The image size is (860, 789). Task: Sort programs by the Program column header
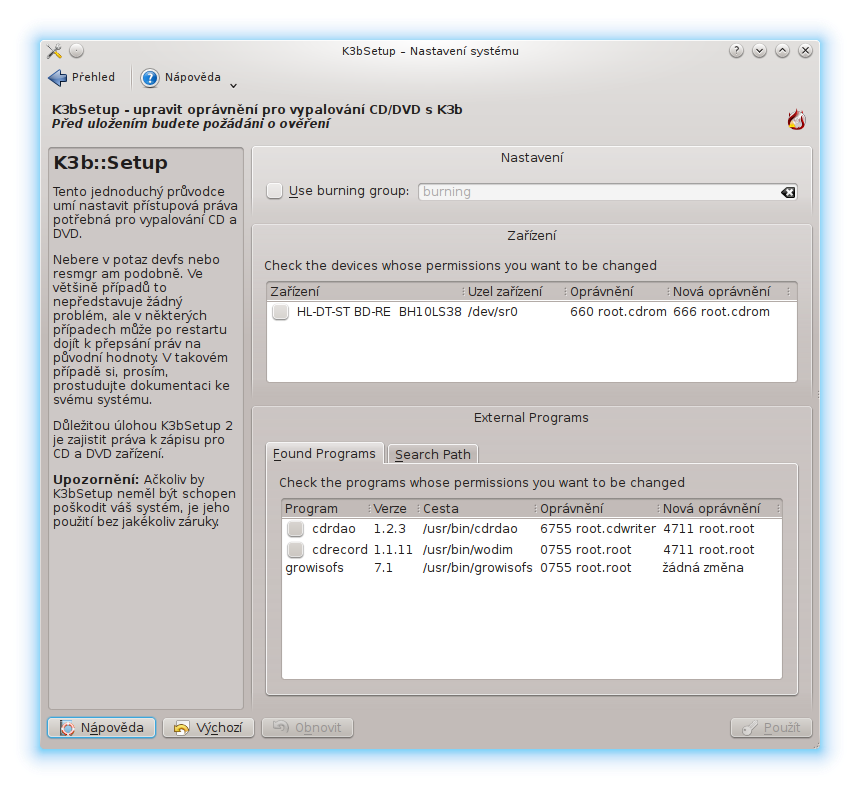(x=325, y=509)
